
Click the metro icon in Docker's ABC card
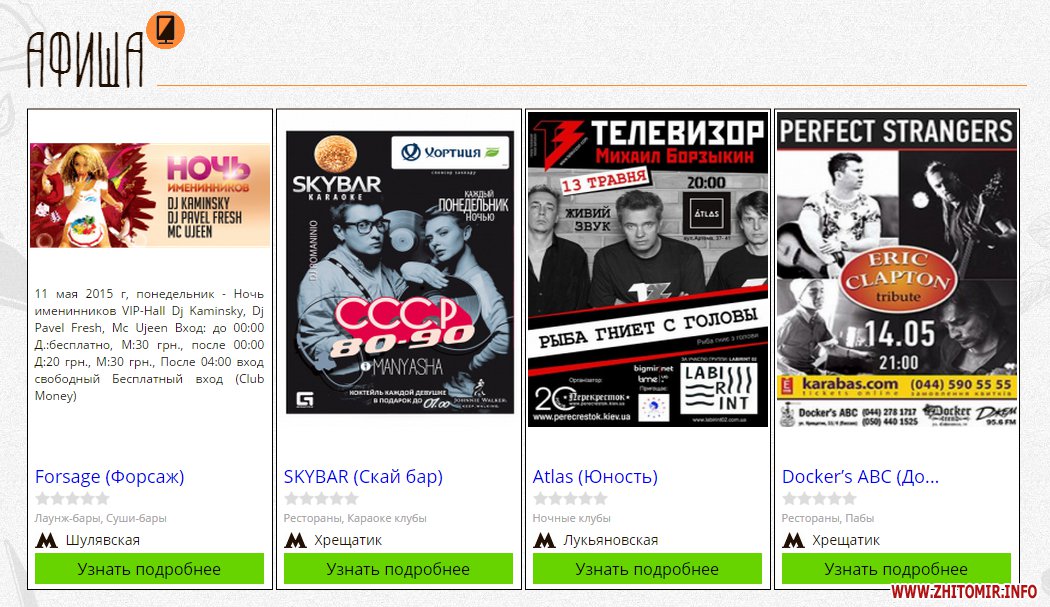(x=794, y=540)
